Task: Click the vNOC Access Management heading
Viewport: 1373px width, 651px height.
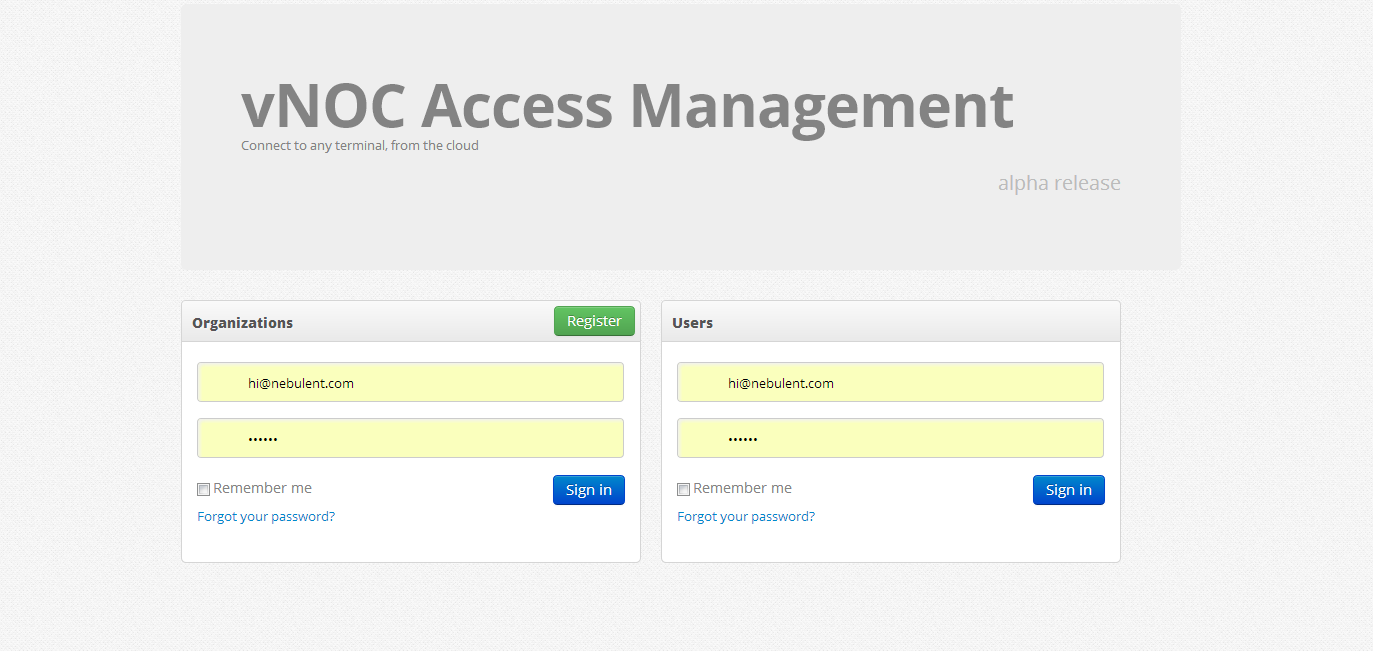Action: coord(627,105)
